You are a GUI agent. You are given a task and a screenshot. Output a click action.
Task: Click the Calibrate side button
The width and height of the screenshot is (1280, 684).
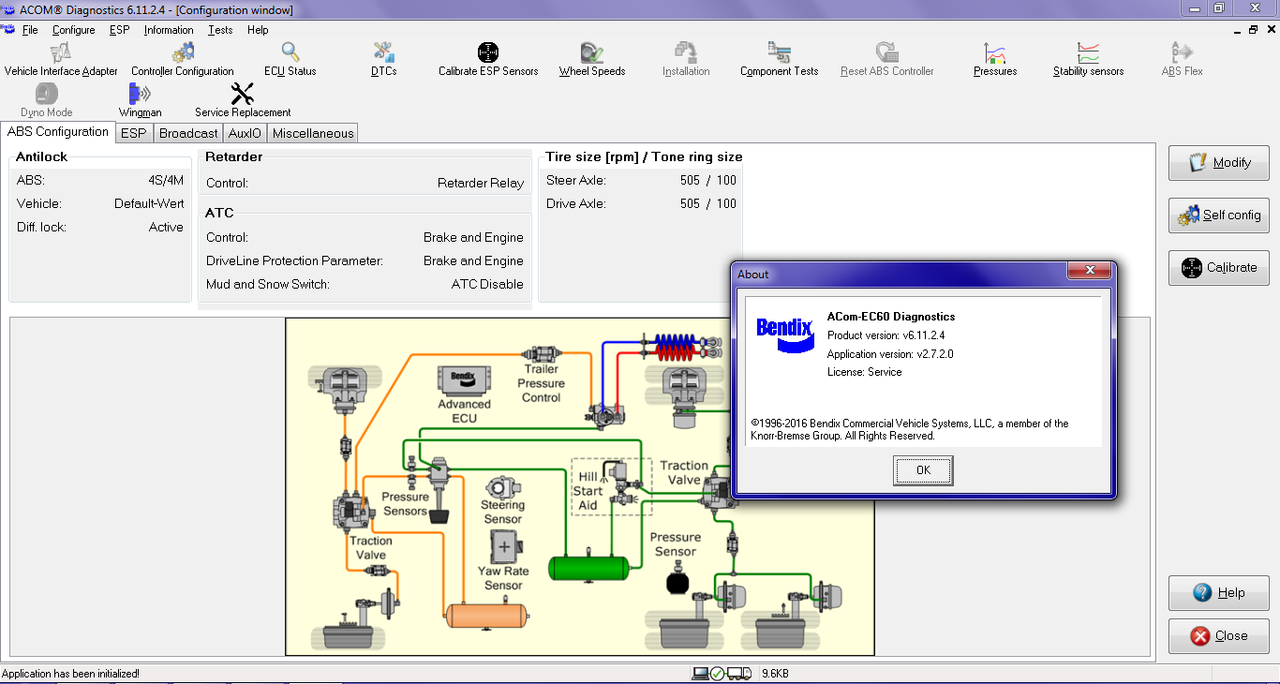(1219, 267)
